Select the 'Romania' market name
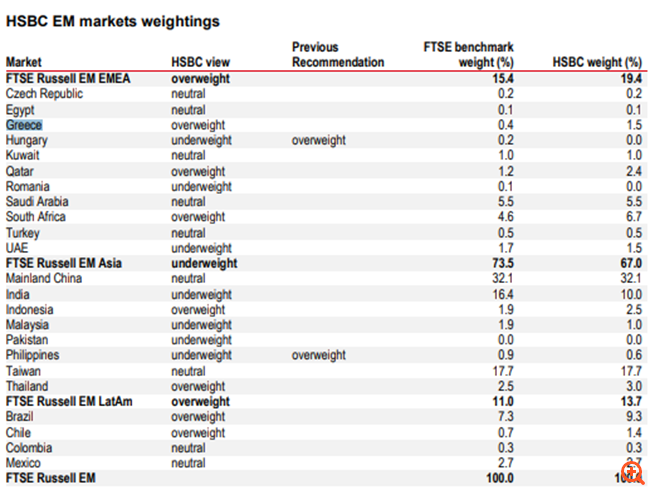 pos(27,186)
